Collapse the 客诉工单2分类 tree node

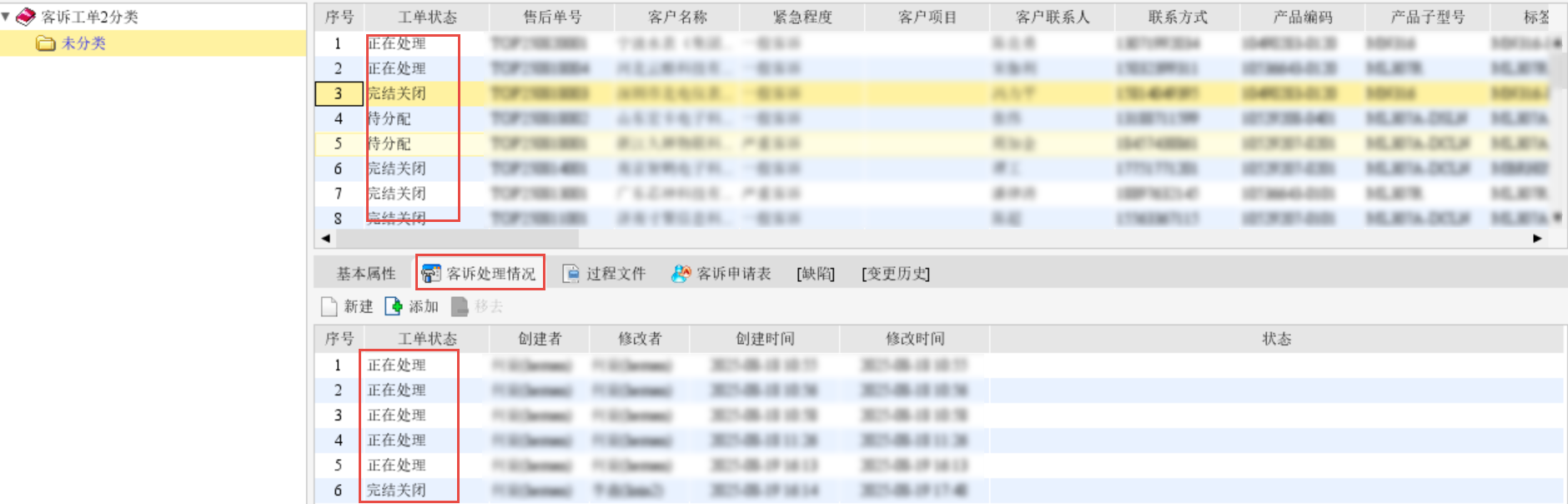pos(6,16)
